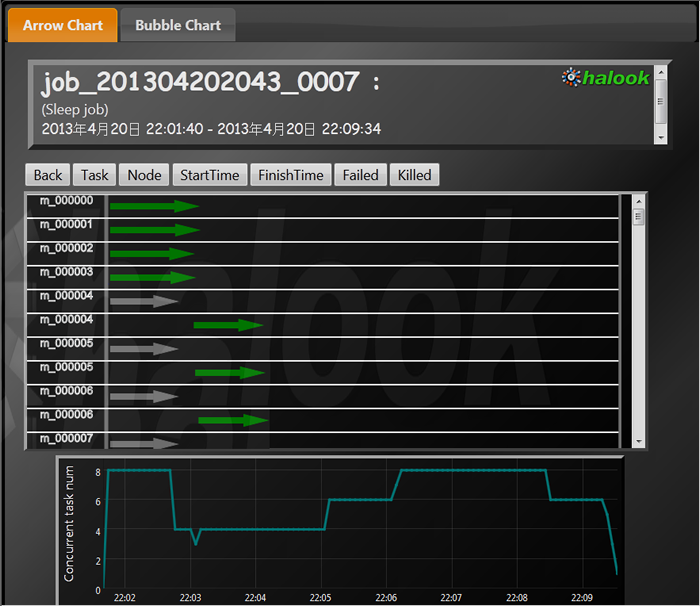Click 22:05 label on time axis
700x606 pixels.
click(x=321, y=598)
